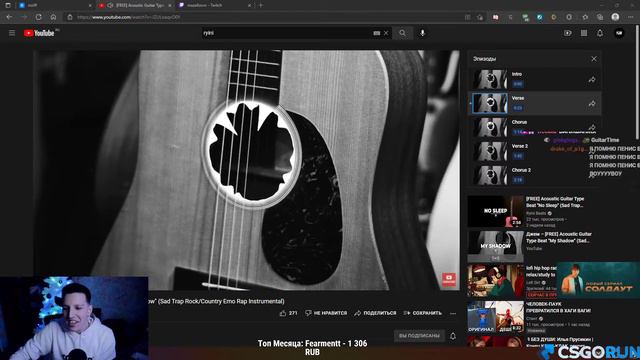Open the Create video camera icon
The image size is (640, 360).
567,33
